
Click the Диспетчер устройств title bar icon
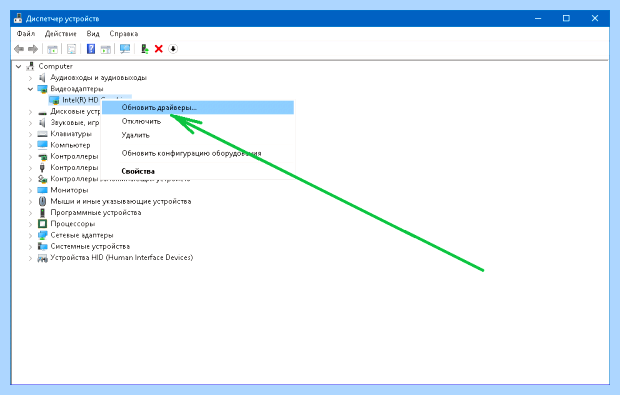coord(18,18)
